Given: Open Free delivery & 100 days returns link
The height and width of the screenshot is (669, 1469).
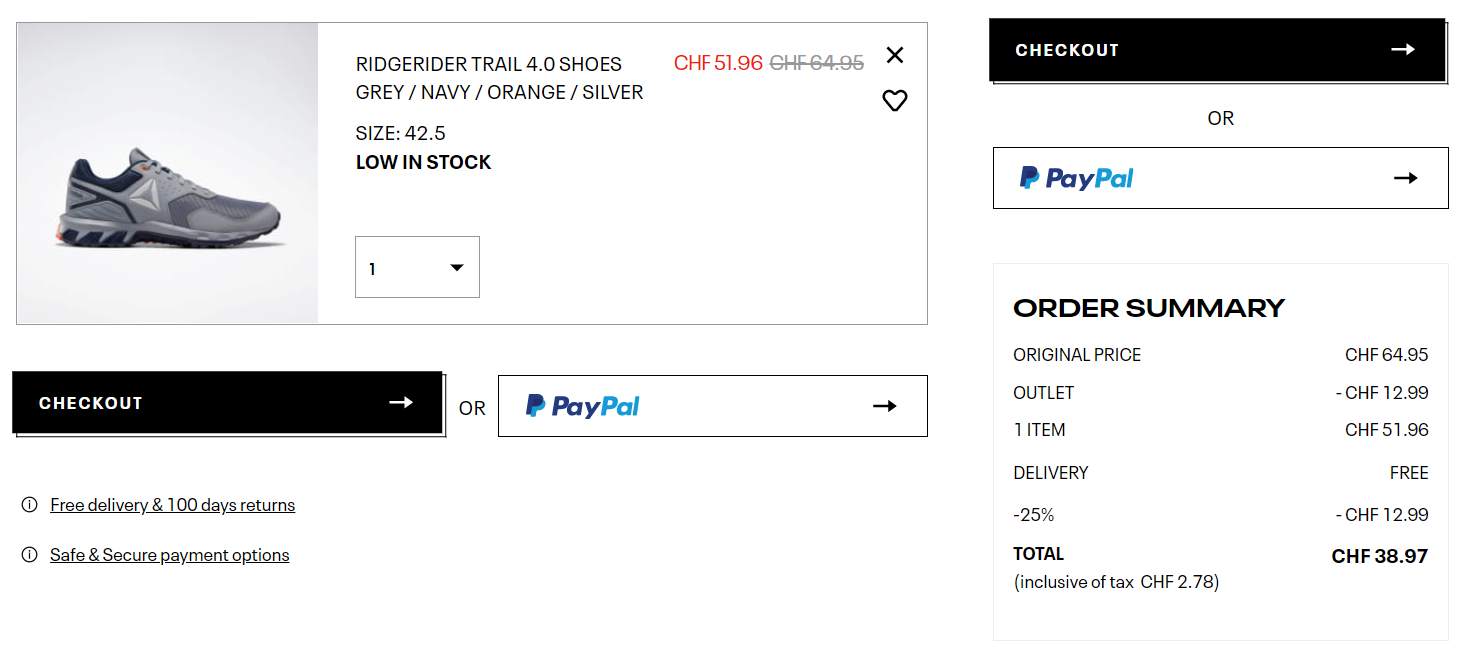Looking at the screenshot, I should (173, 505).
